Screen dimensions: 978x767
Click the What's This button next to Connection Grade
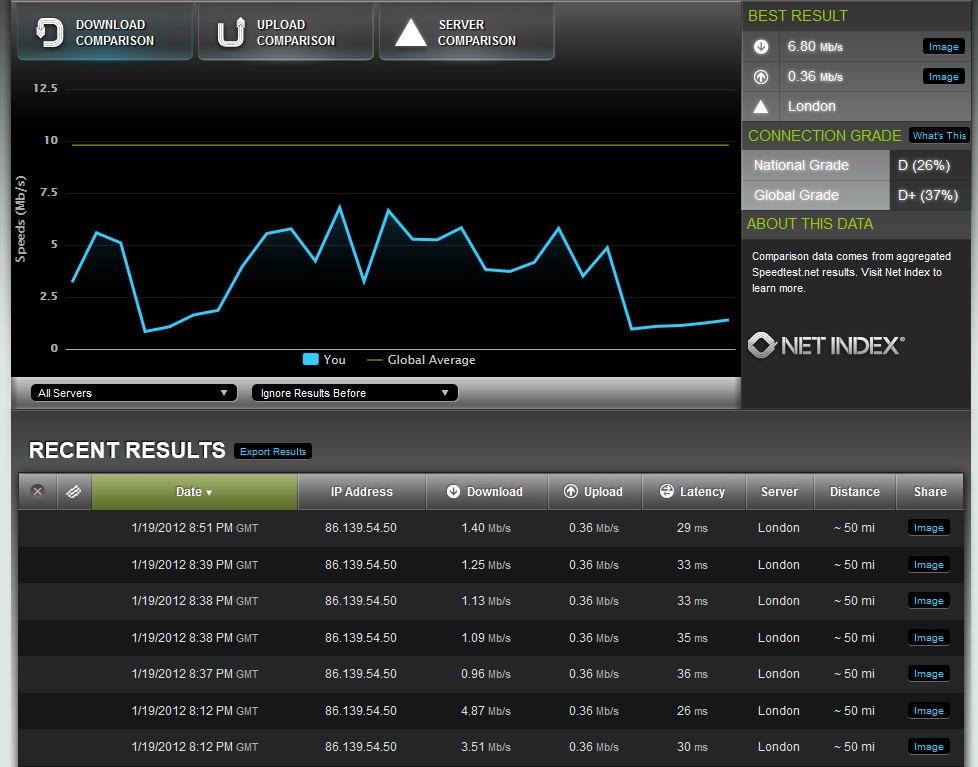pos(938,135)
